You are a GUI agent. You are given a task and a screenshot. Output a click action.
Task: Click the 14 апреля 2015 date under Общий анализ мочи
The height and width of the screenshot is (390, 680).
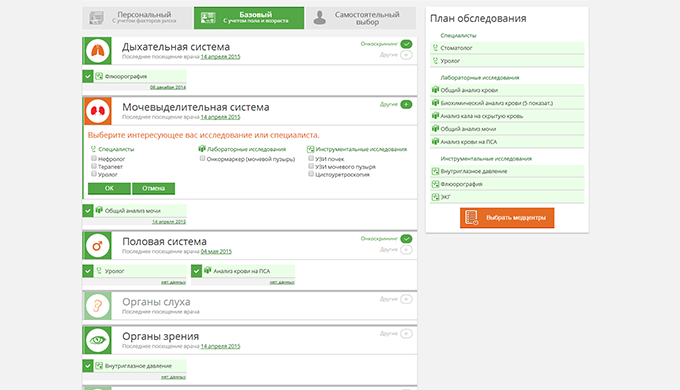click(169, 222)
